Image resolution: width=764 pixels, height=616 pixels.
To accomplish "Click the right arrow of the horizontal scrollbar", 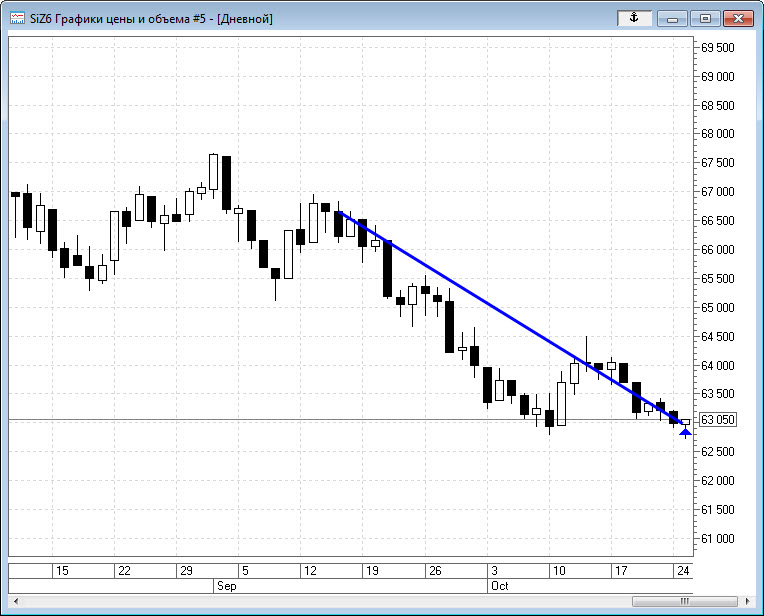I will [x=747, y=601].
